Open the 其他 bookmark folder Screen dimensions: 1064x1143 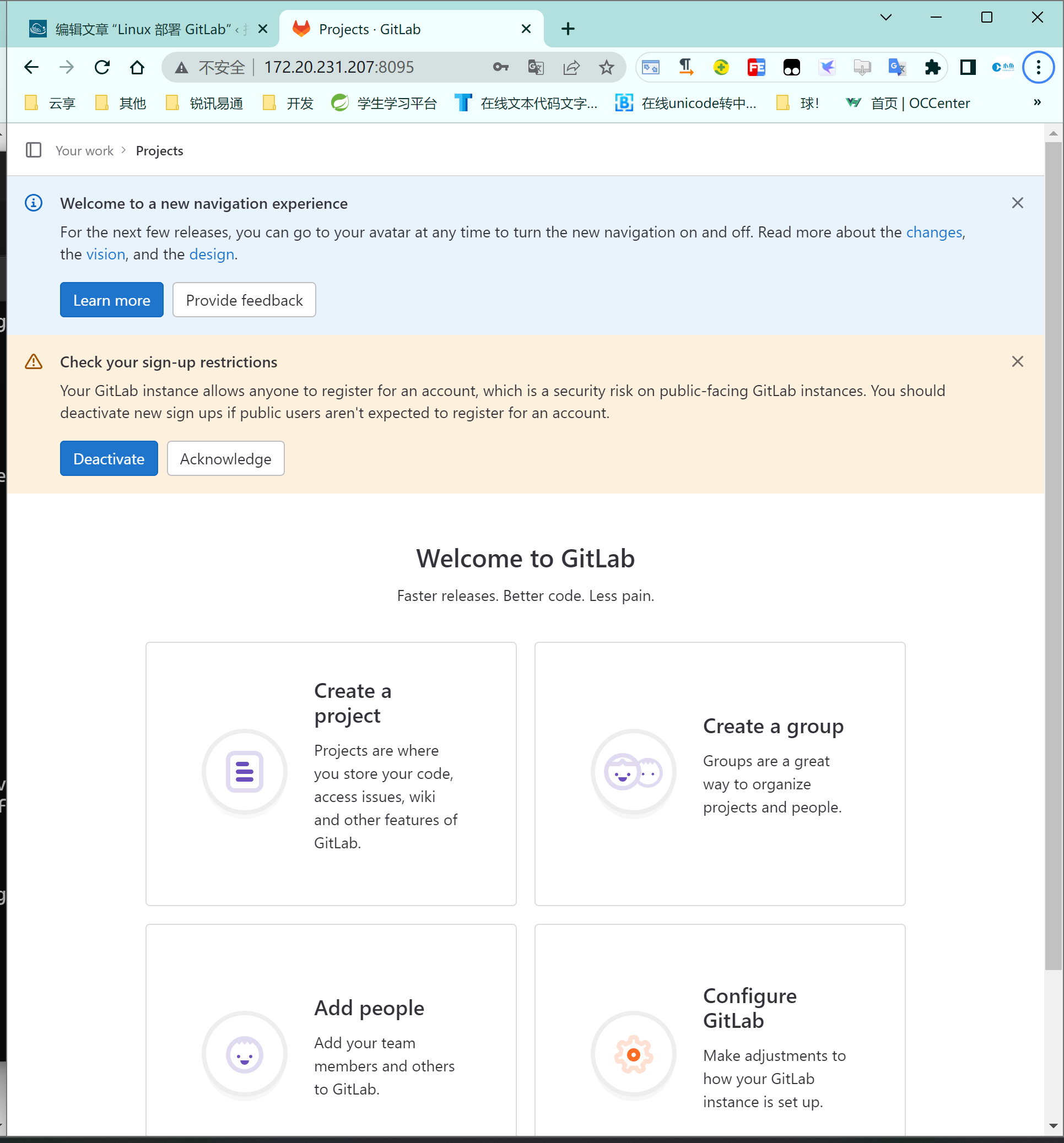[x=120, y=103]
